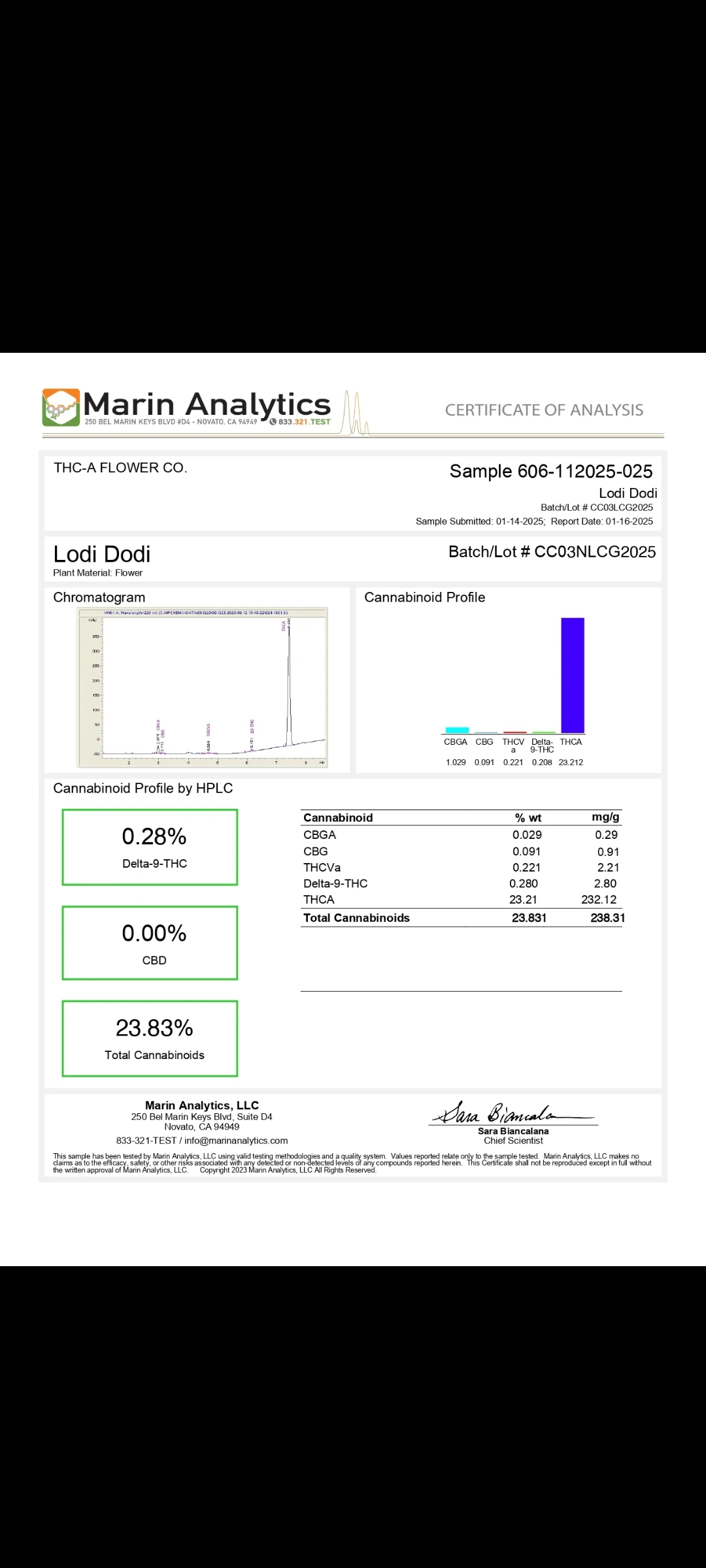Select the "Chromatogram" section heading
The width and height of the screenshot is (706, 1568).
click(99, 597)
